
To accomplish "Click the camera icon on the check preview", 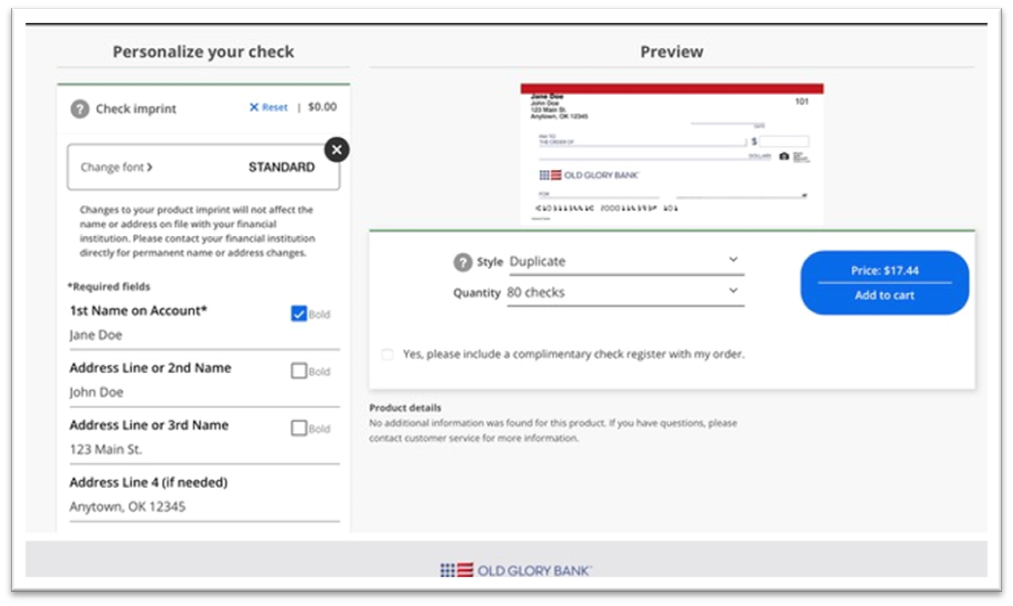I will [783, 156].
